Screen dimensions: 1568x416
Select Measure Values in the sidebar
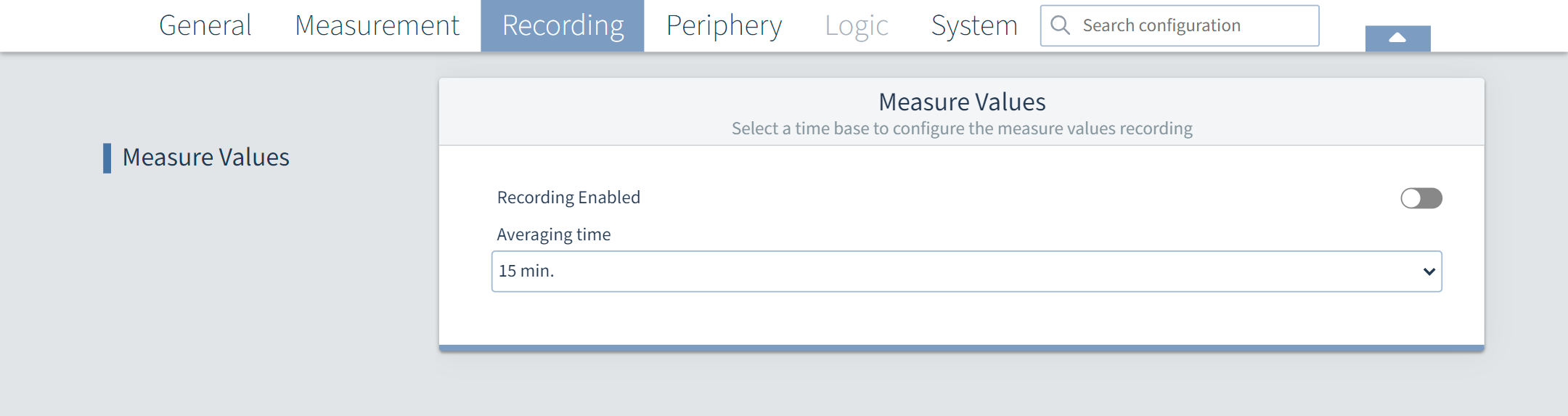click(x=205, y=158)
